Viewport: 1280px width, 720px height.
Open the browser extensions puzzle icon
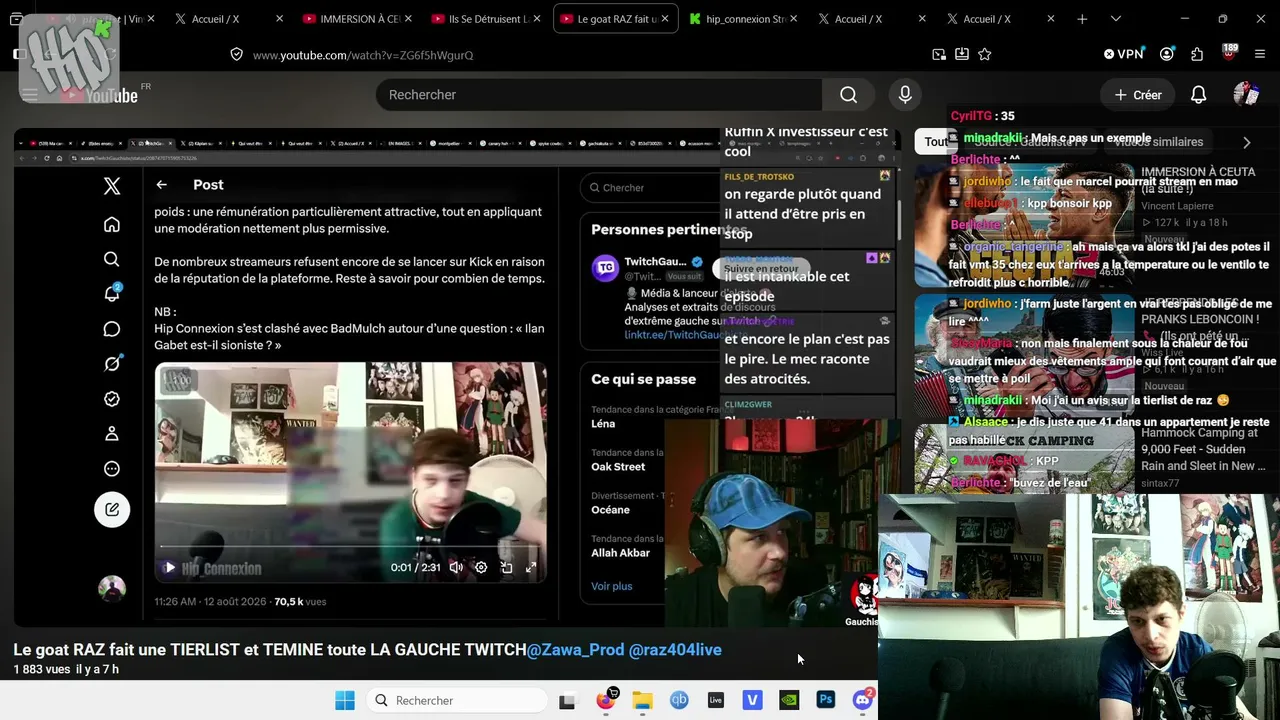[1197, 55]
